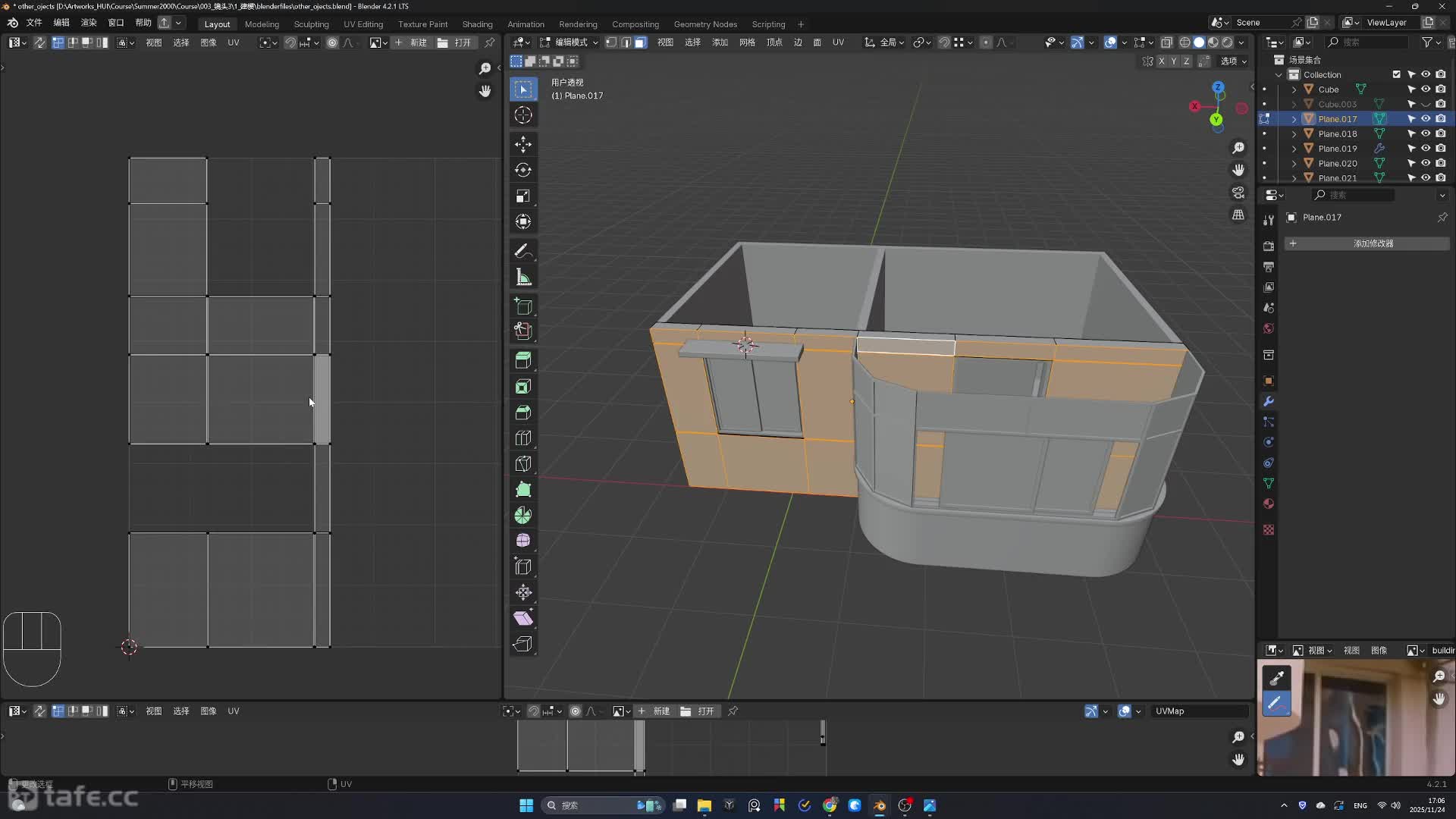Screen dimensions: 1456x819
Task: Toggle X mirror axis button
Action: click(x=1161, y=61)
